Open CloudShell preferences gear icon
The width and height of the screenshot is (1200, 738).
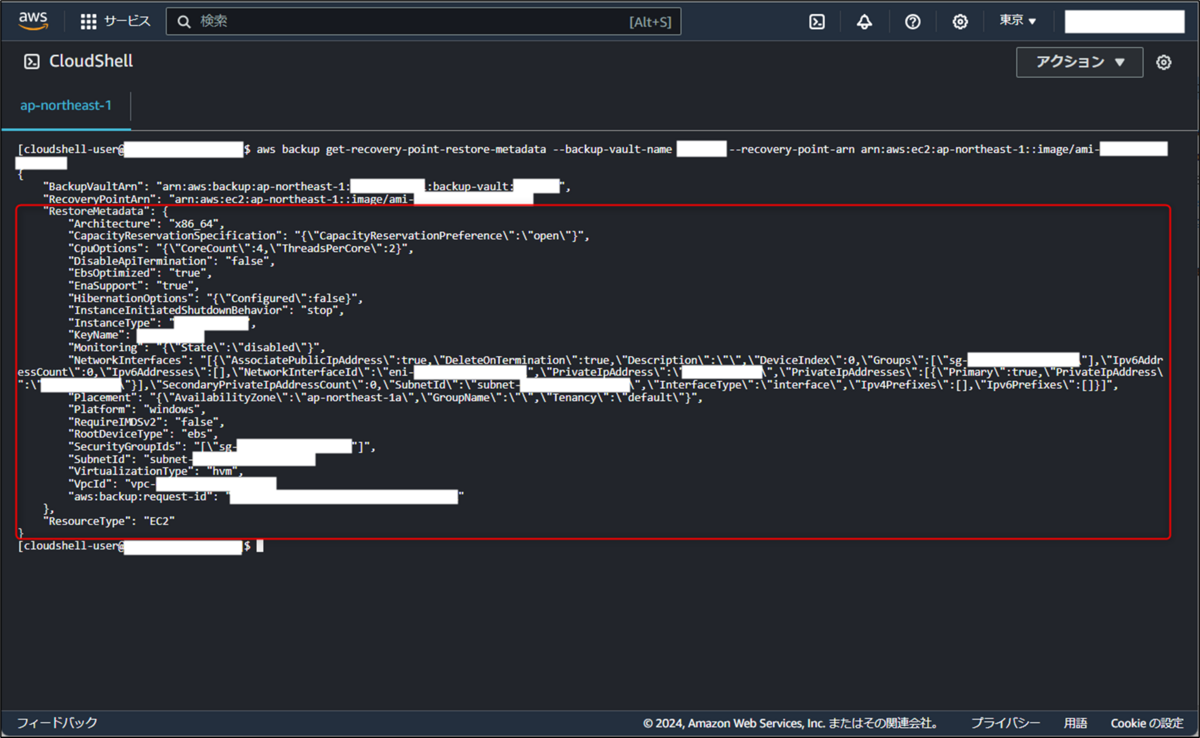1163,62
